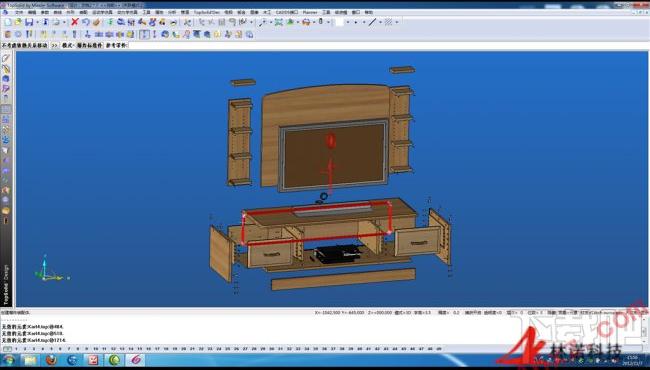Open the 编辑 (Edit) menu
This screenshot has width=650, height=370.
pyautogui.click(x=32, y=12)
